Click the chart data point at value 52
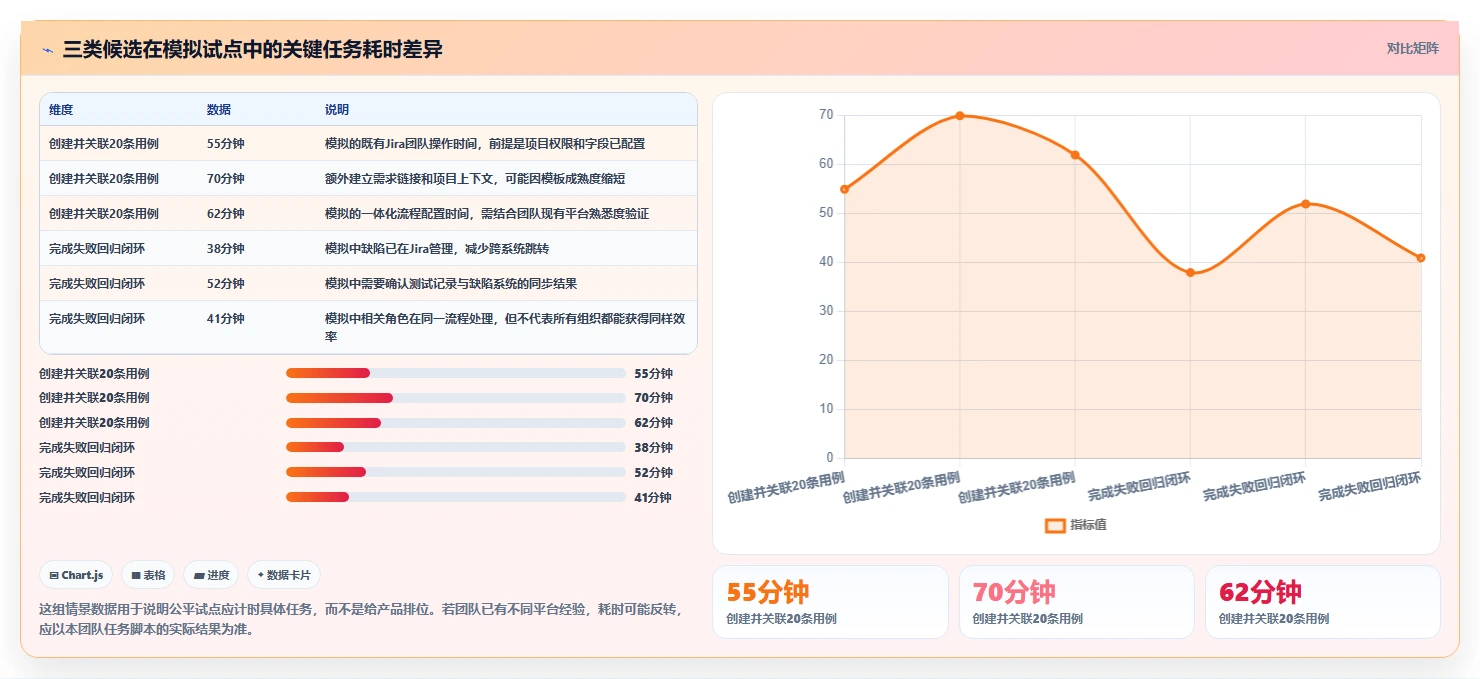 point(1306,204)
